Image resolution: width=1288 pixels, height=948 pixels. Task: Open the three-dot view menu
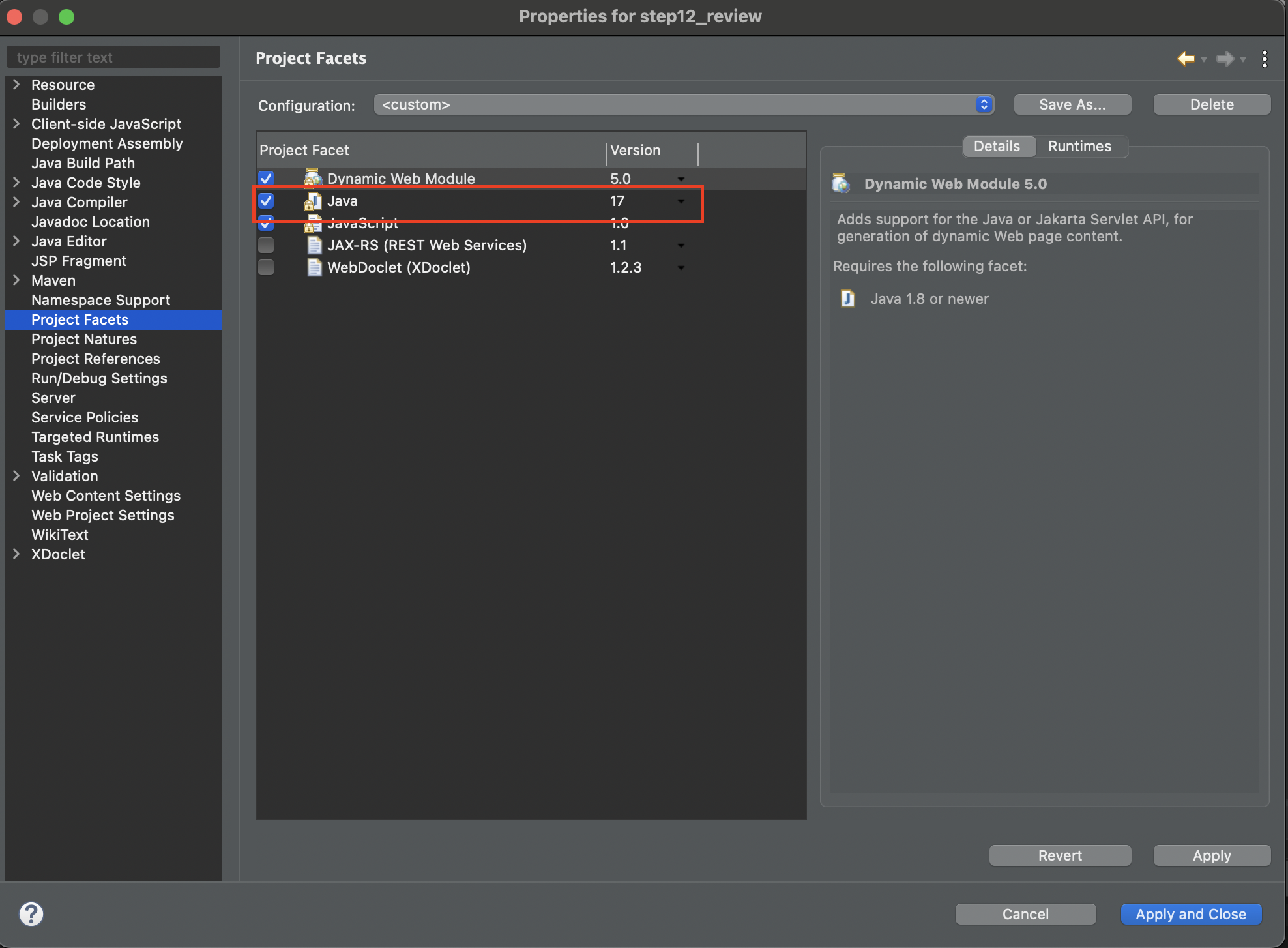(1265, 59)
